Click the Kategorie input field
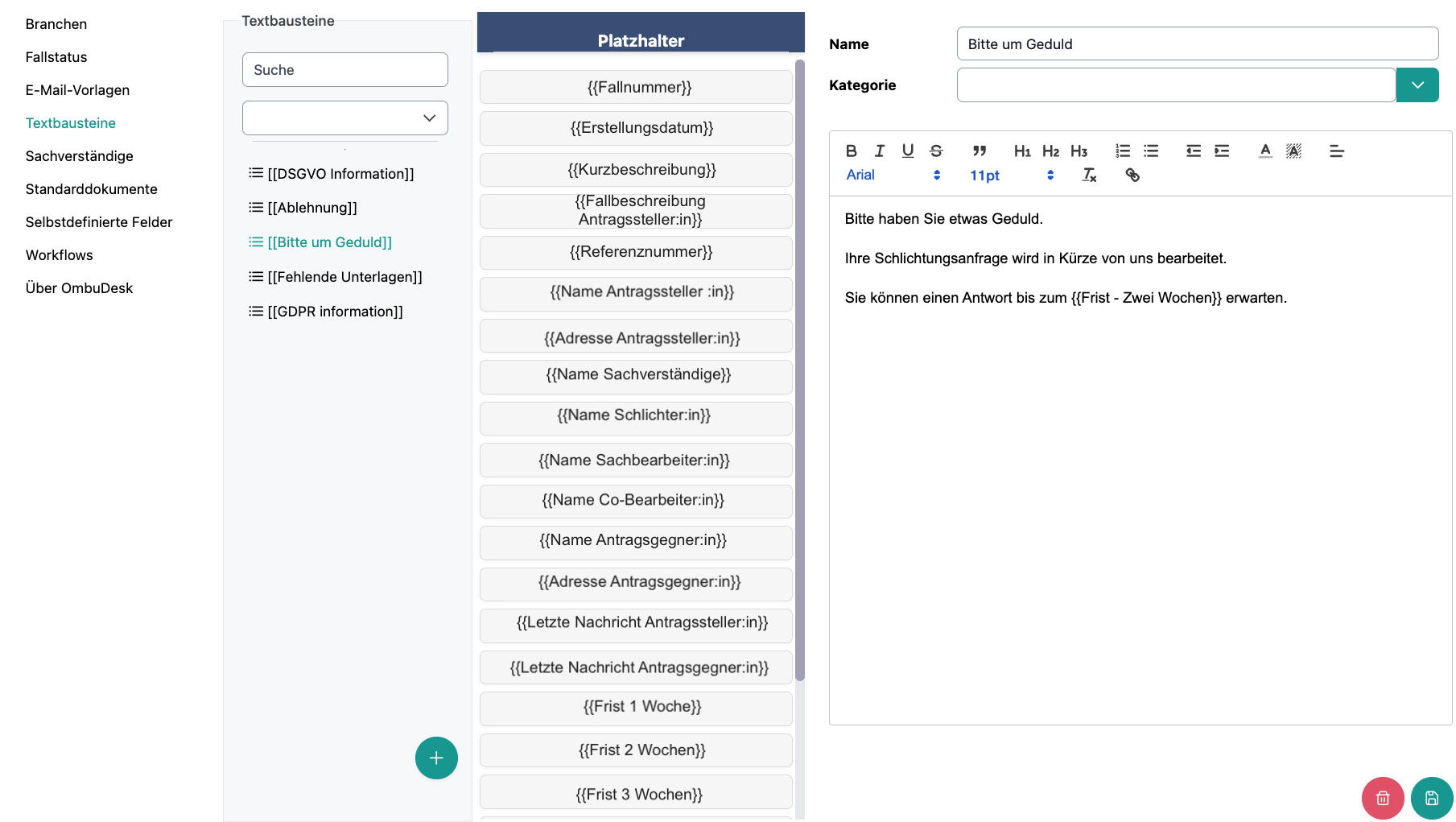The height and width of the screenshot is (822, 1456). click(x=1176, y=85)
